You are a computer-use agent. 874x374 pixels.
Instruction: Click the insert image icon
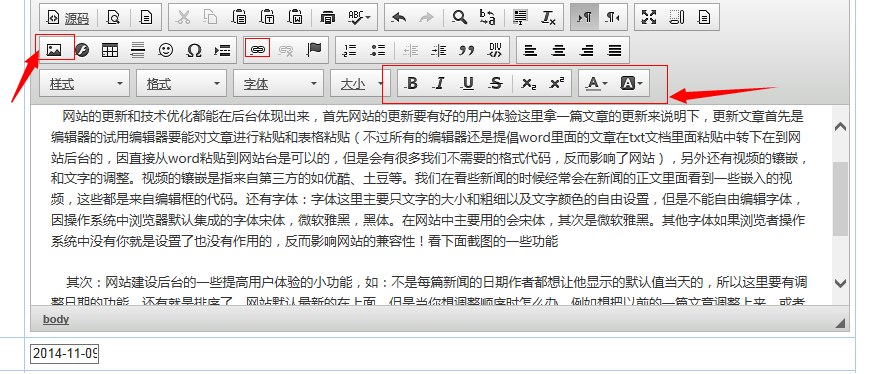click(x=54, y=50)
